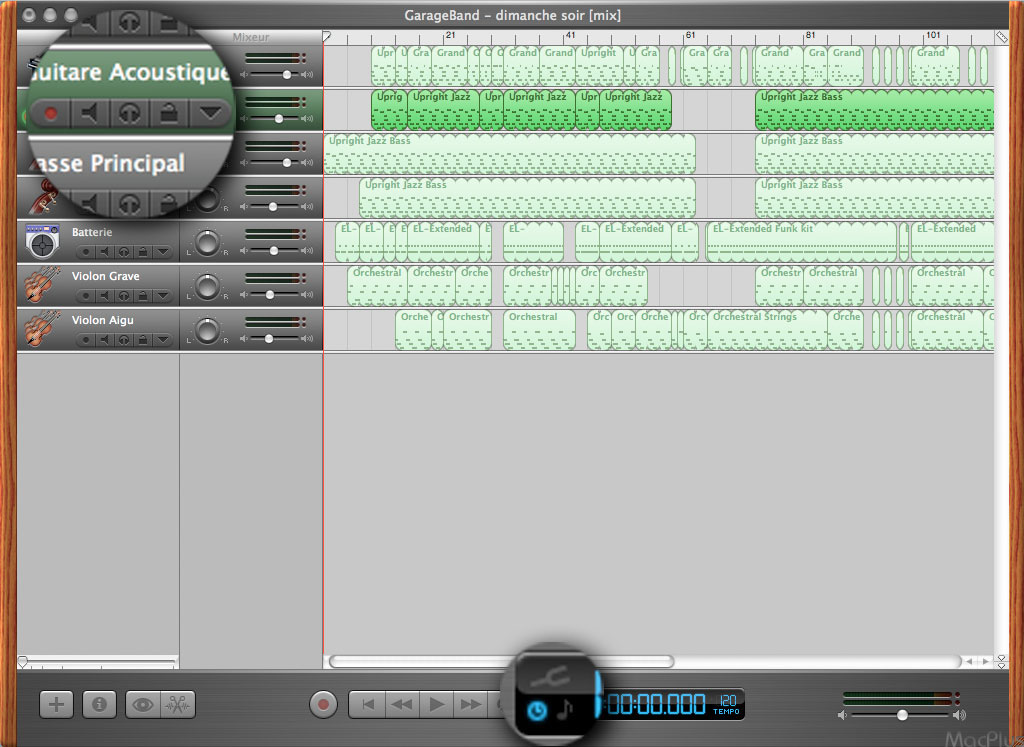Enable recording on the Batterie track
Screen dimensions: 1024x747
[x=86, y=251]
